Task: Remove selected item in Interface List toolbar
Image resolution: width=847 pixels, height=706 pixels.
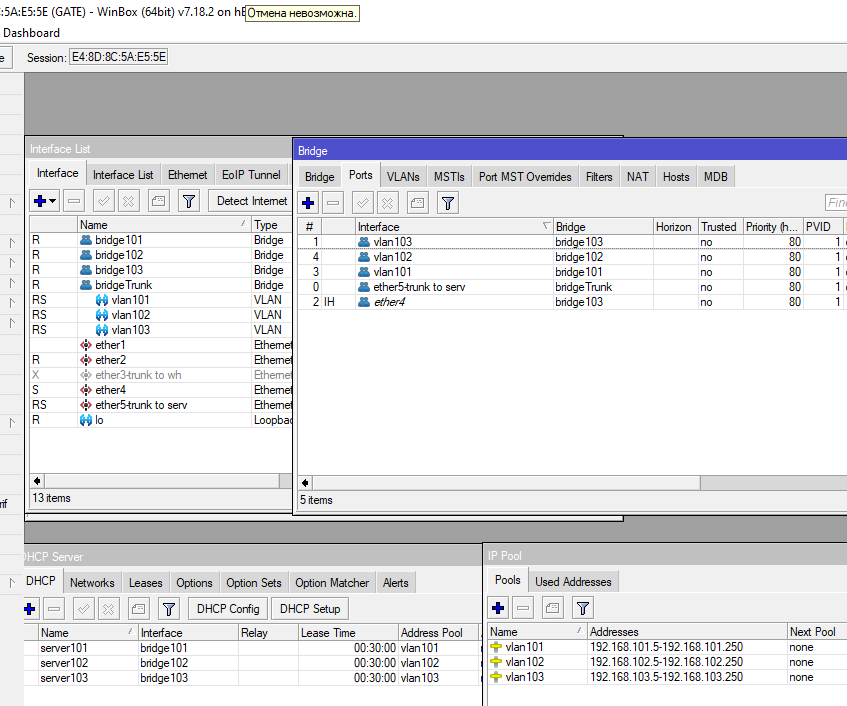Action: (x=74, y=201)
